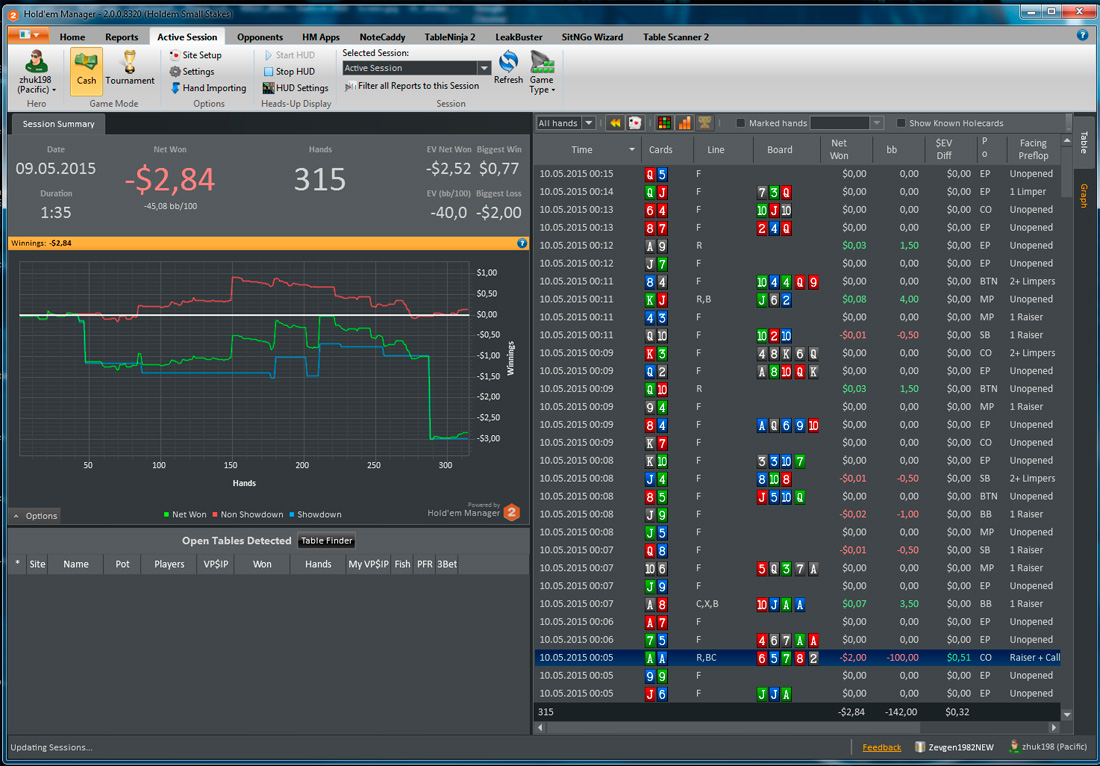Click the horizontal scrollbar left arrow
This screenshot has width=1100, height=766.
click(540, 728)
